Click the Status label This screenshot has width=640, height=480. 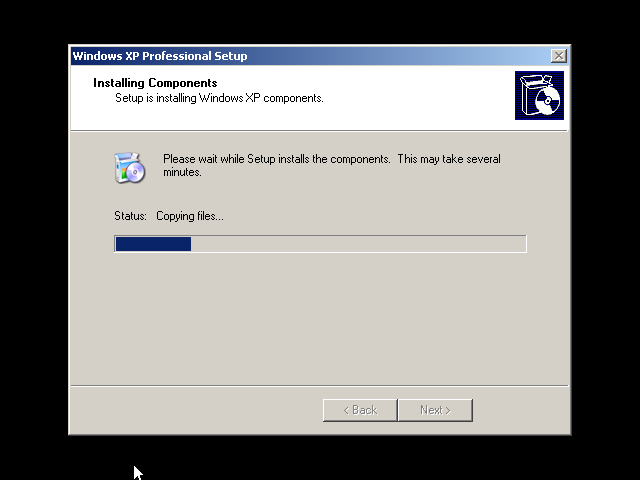(x=130, y=216)
